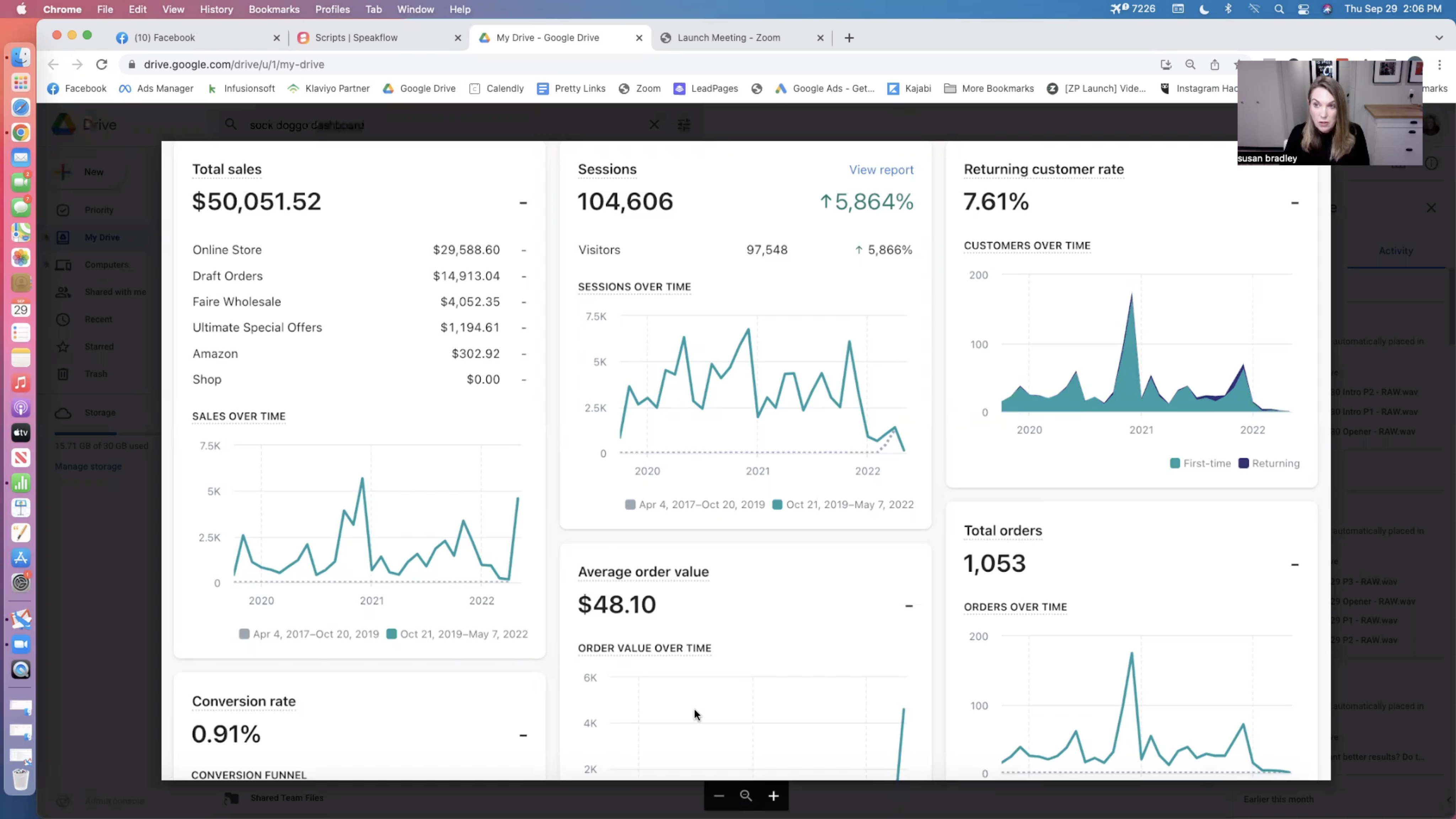The image size is (1456, 819).
Task: Click the susan bradley video thumbnail
Action: pyautogui.click(x=1329, y=112)
